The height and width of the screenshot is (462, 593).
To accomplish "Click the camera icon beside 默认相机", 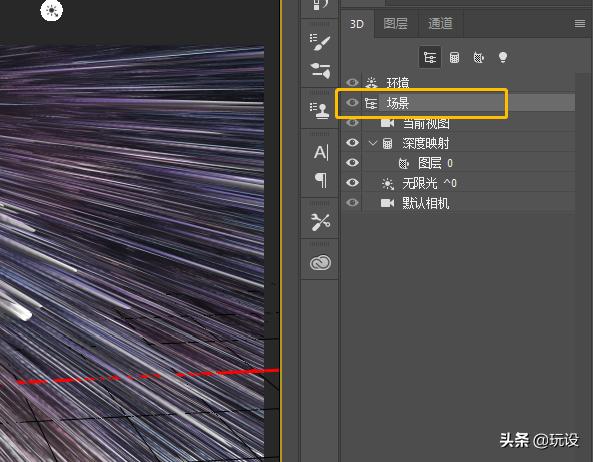I will [387, 203].
